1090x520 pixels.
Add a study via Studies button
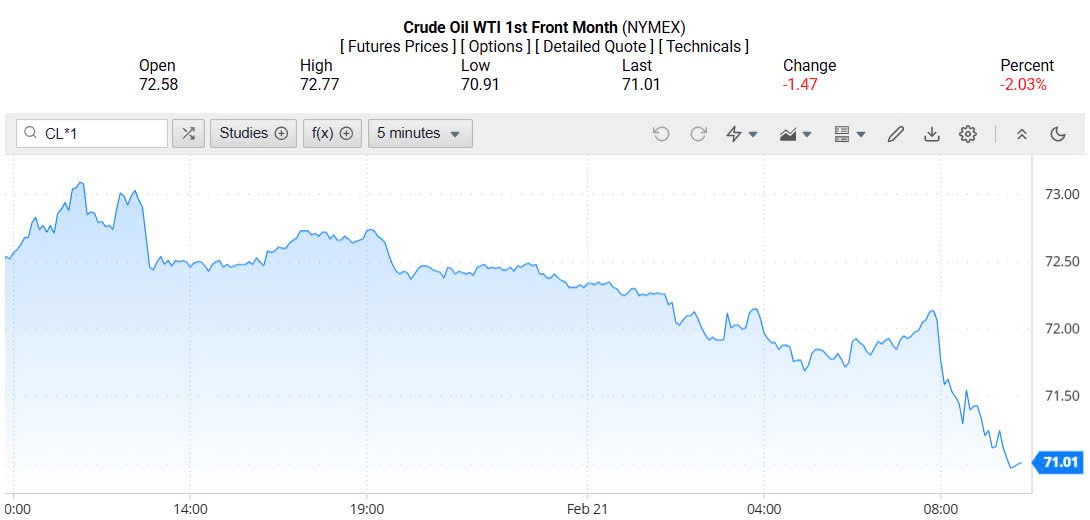253,133
